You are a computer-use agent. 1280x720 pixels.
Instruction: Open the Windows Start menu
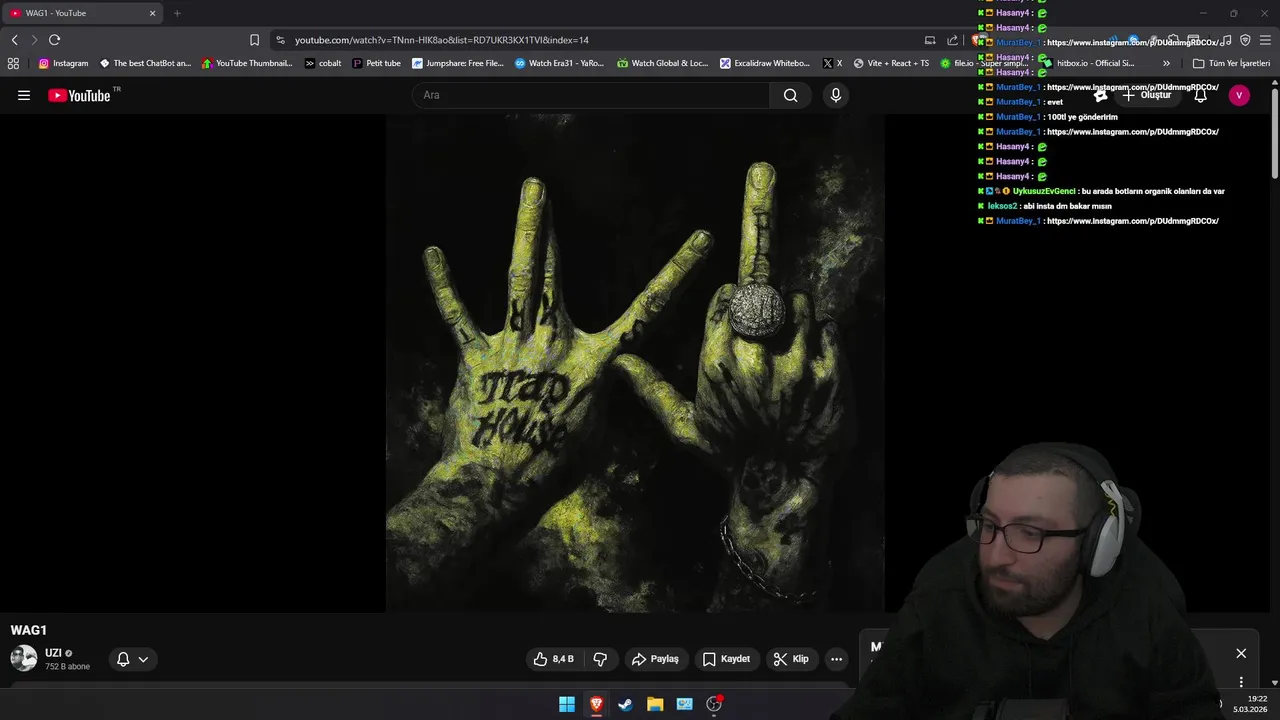[x=567, y=704]
